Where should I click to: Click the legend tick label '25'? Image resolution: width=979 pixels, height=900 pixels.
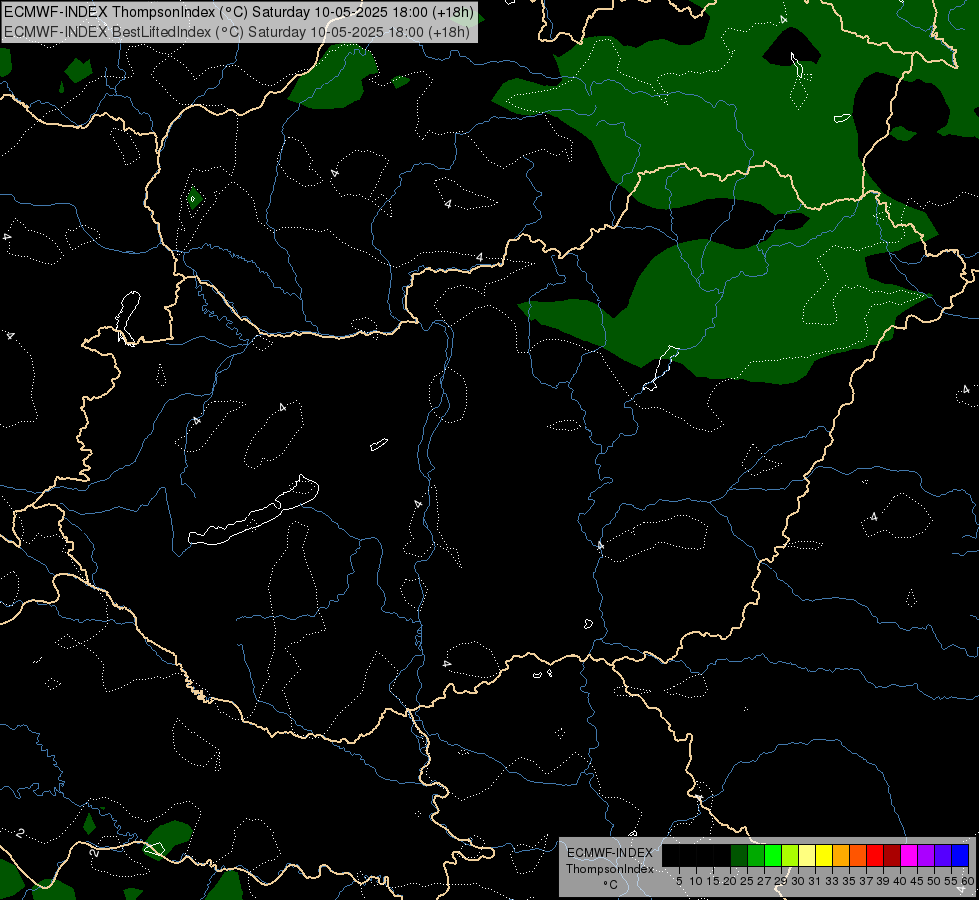point(747,881)
